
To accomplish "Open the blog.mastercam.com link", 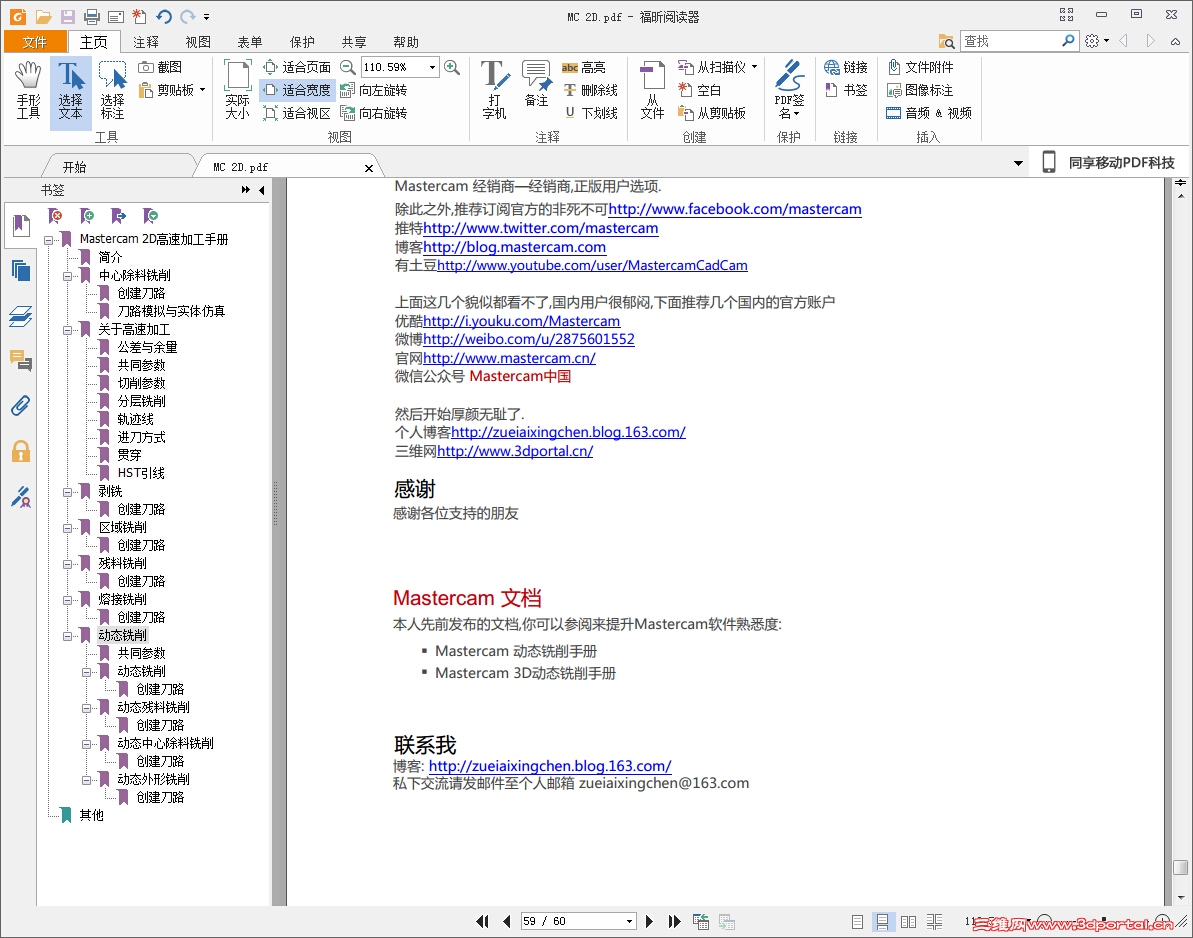I will [515, 247].
